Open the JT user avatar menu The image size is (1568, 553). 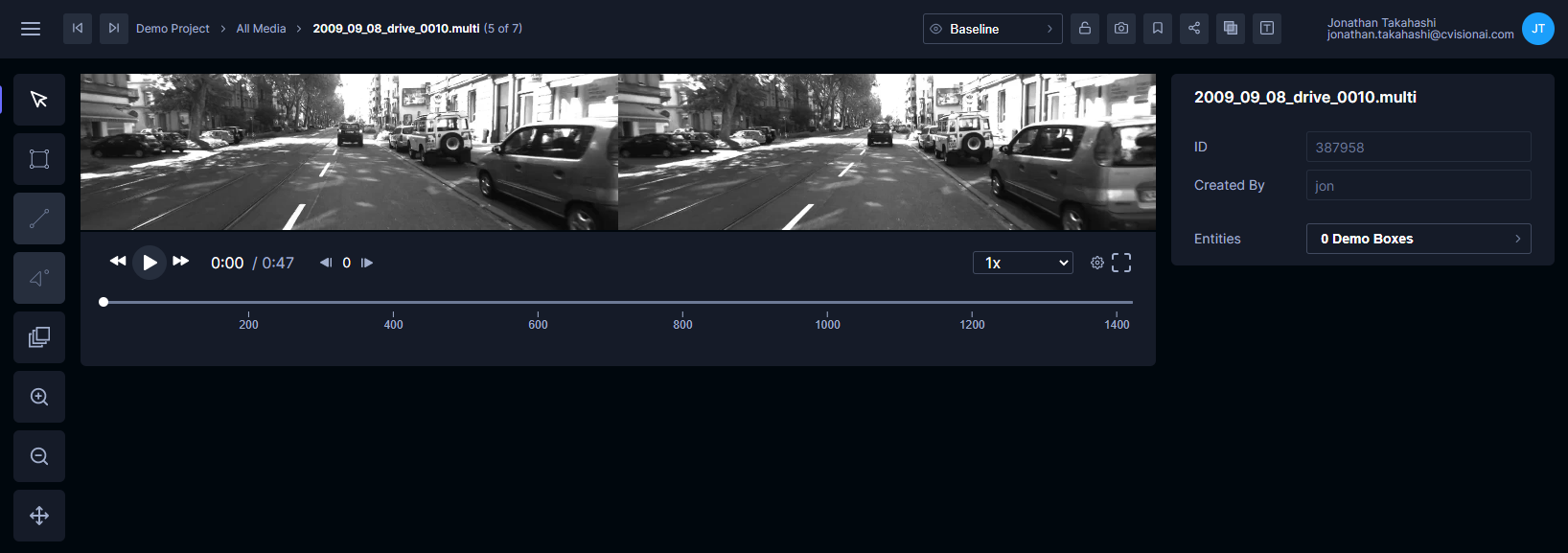(x=1537, y=29)
